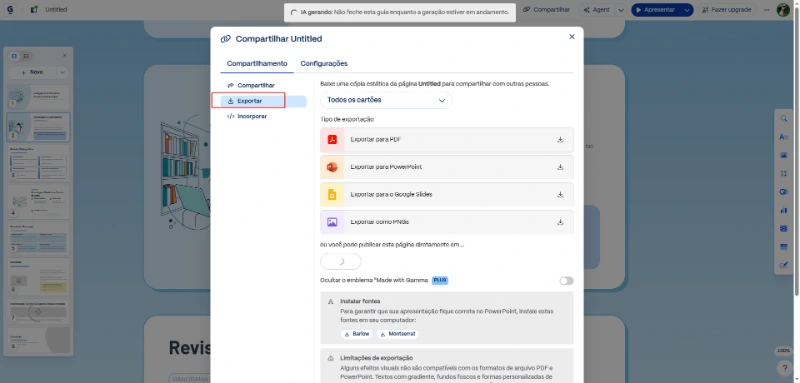The image size is (800, 383).
Task: Open the Todos os cartões dropdown
Action: [x=386, y=100]
